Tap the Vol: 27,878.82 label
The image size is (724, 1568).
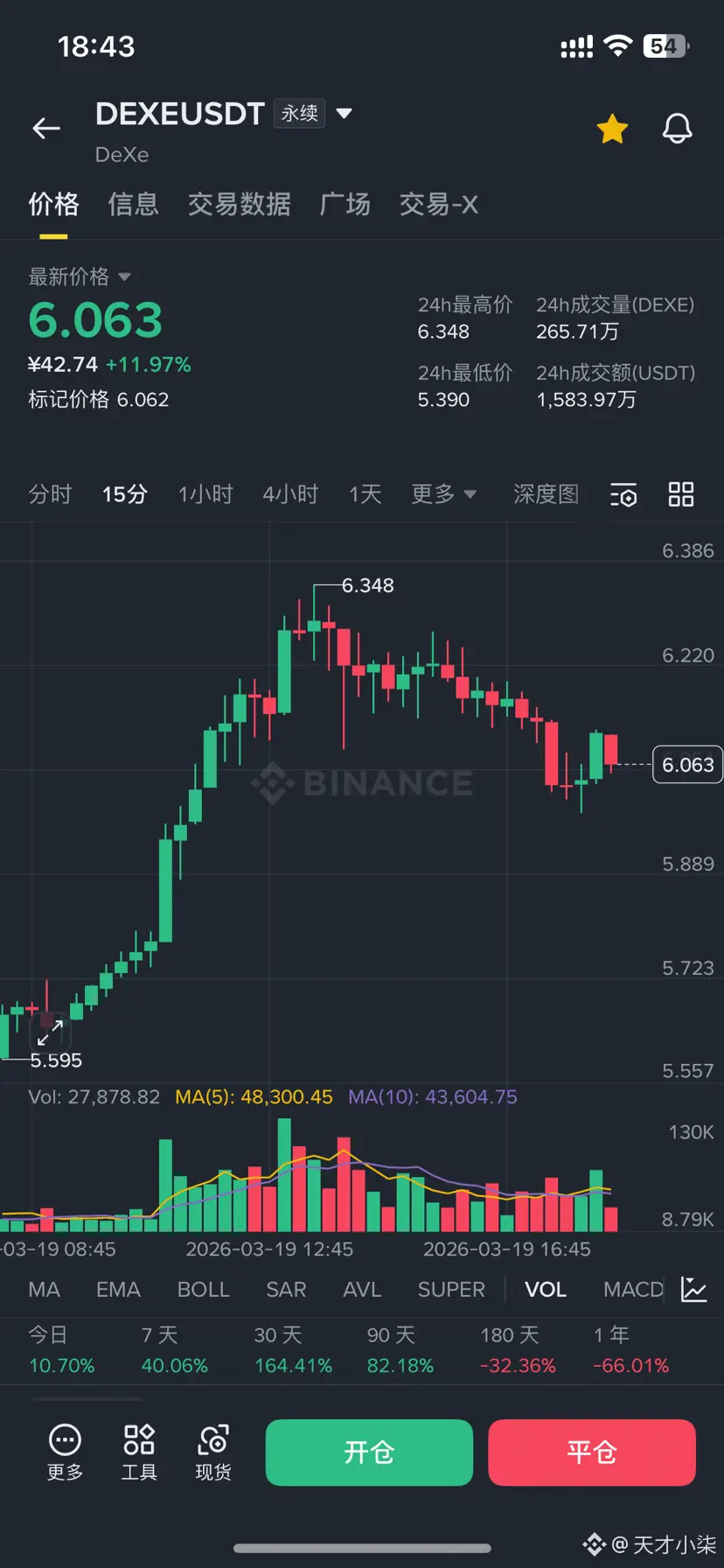tap(94, 1096)
